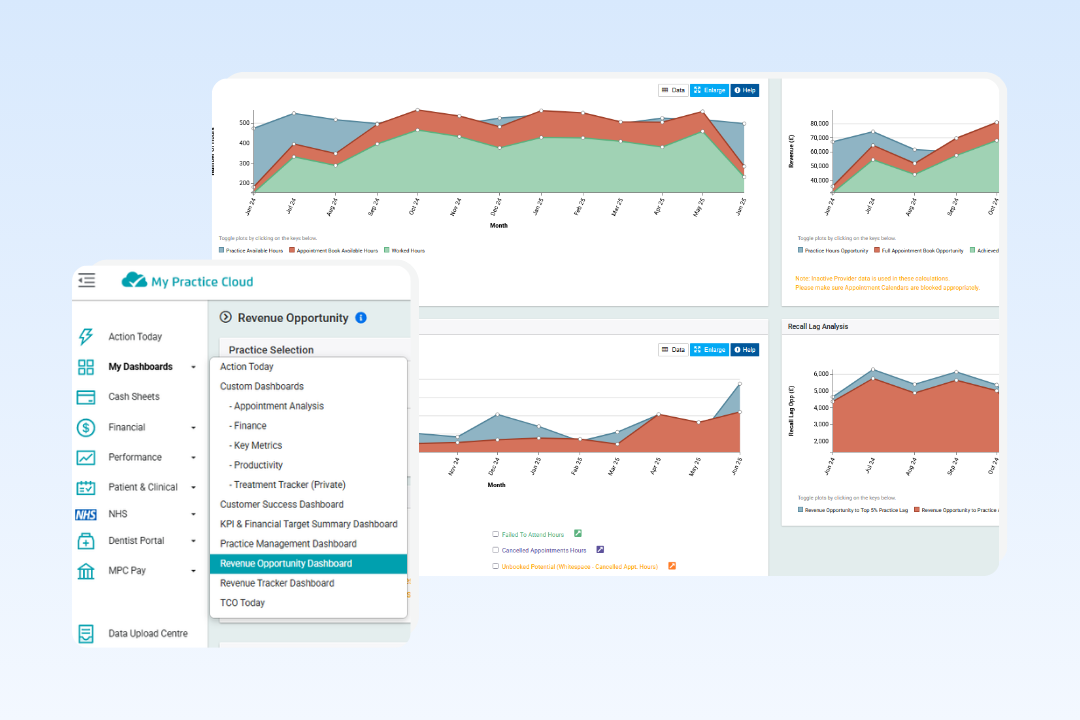Click orange arrow icon beside Unbooked Potential
The height and width of the screenshot is (720, 1080).
coord(672,566)
